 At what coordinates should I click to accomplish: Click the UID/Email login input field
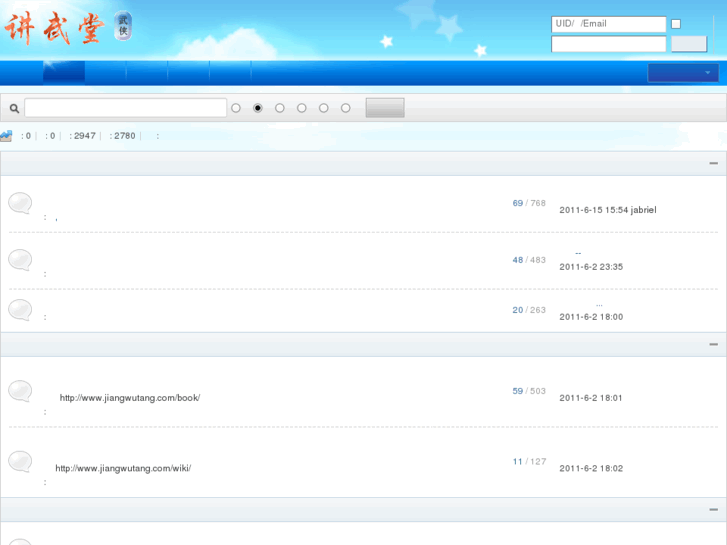click(608, 24)
